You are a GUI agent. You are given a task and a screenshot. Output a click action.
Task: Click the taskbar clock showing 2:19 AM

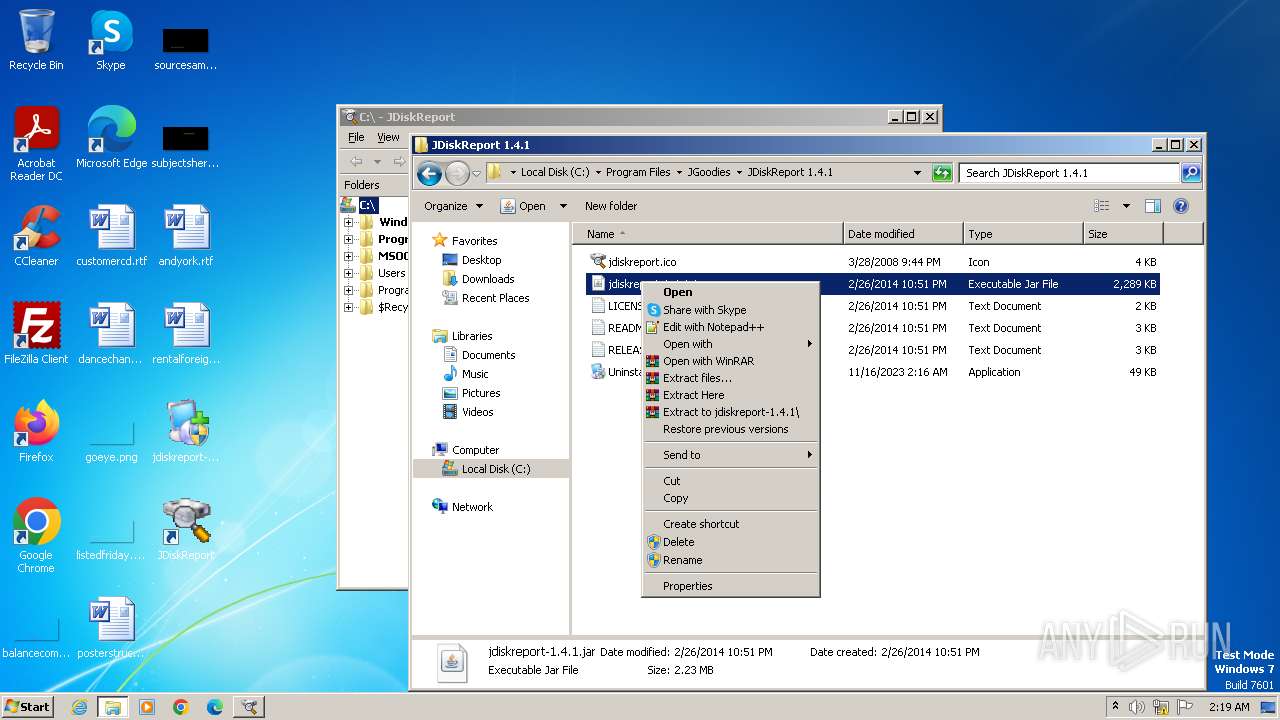point(1229,707)
